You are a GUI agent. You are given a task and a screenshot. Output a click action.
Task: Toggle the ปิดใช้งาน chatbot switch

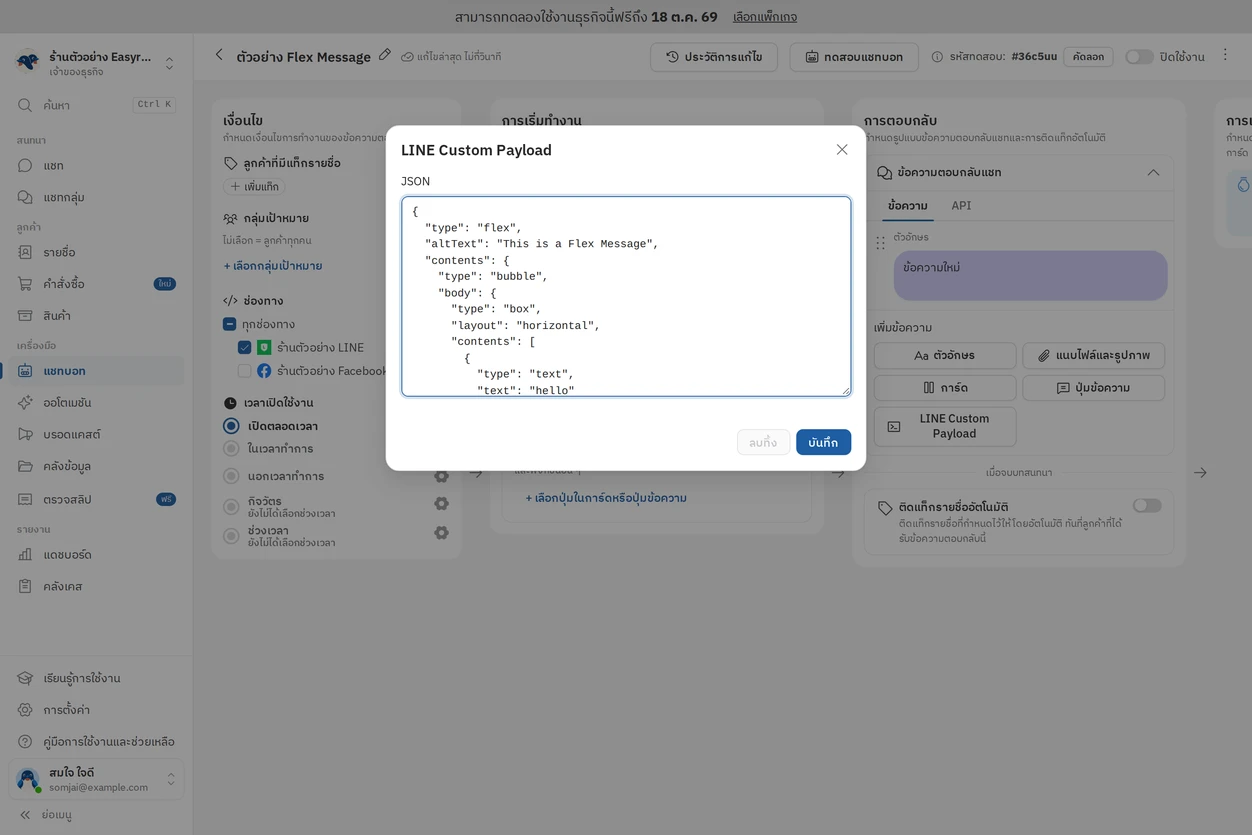pos(1139,57)
